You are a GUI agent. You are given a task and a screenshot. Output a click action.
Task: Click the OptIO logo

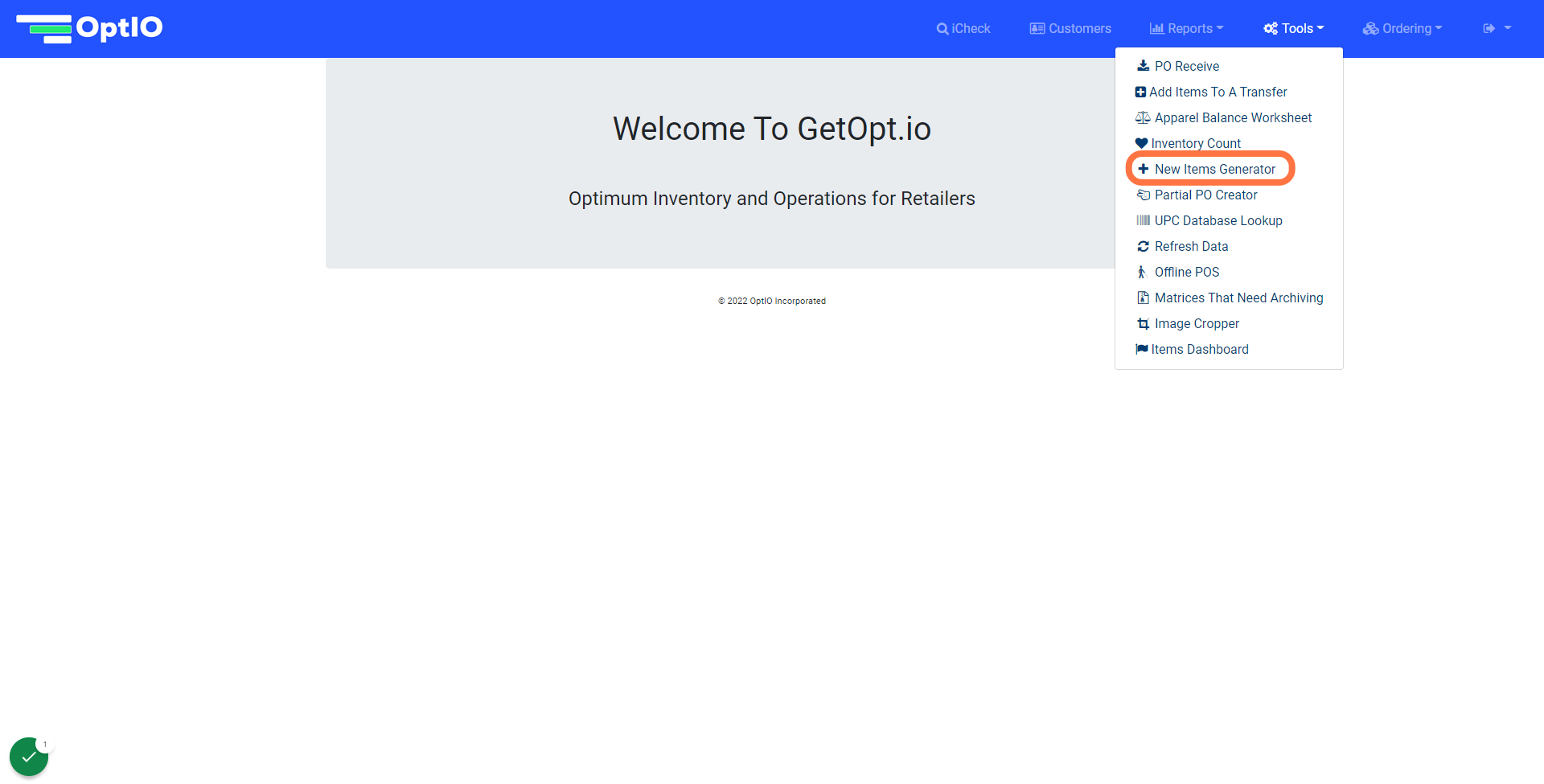(89, 28)
